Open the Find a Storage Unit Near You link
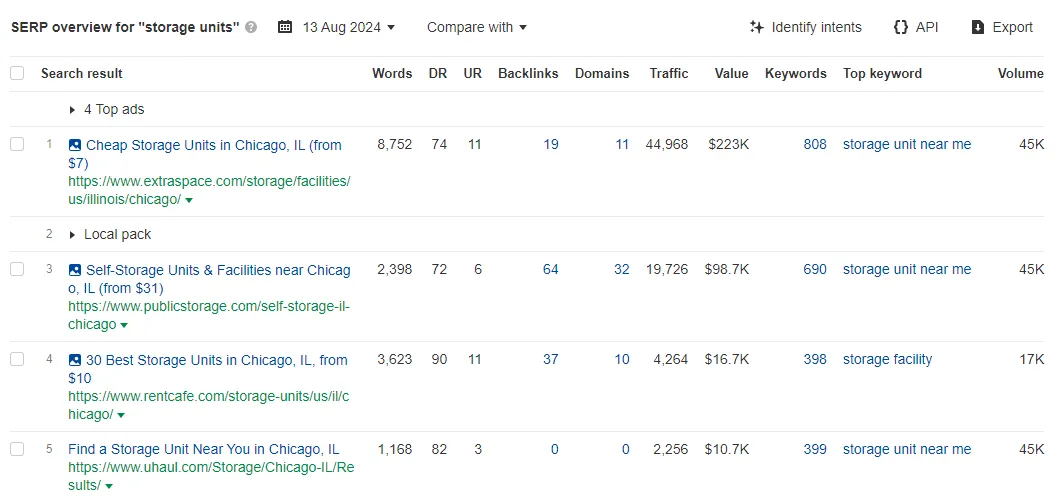The height and width of the screenshot is (499, 1056). click(203, 449)
